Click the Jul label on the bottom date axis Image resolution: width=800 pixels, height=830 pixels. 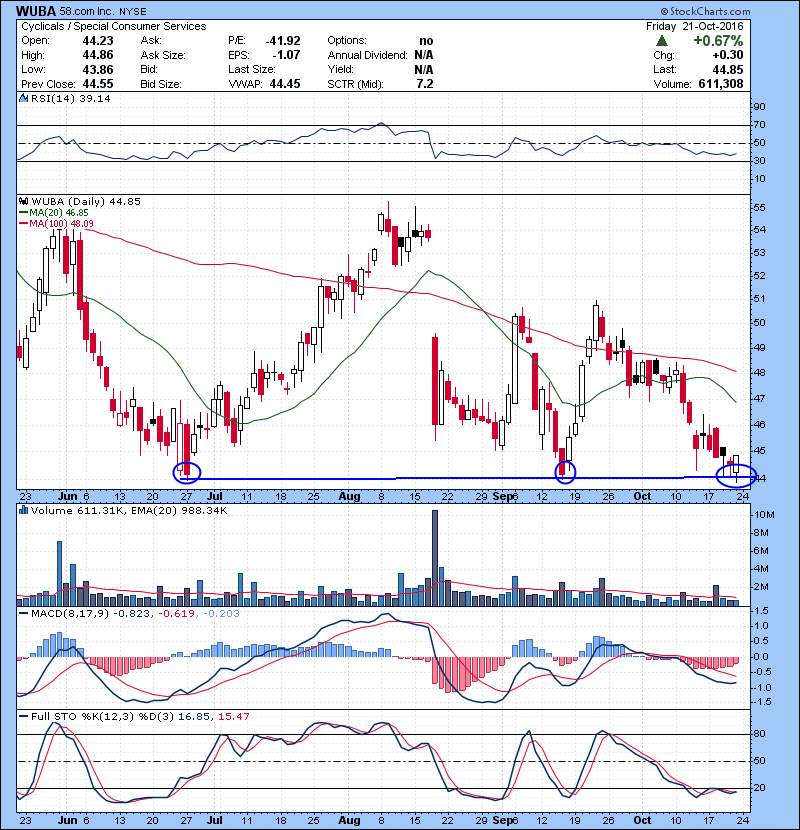tap(214, 820)
